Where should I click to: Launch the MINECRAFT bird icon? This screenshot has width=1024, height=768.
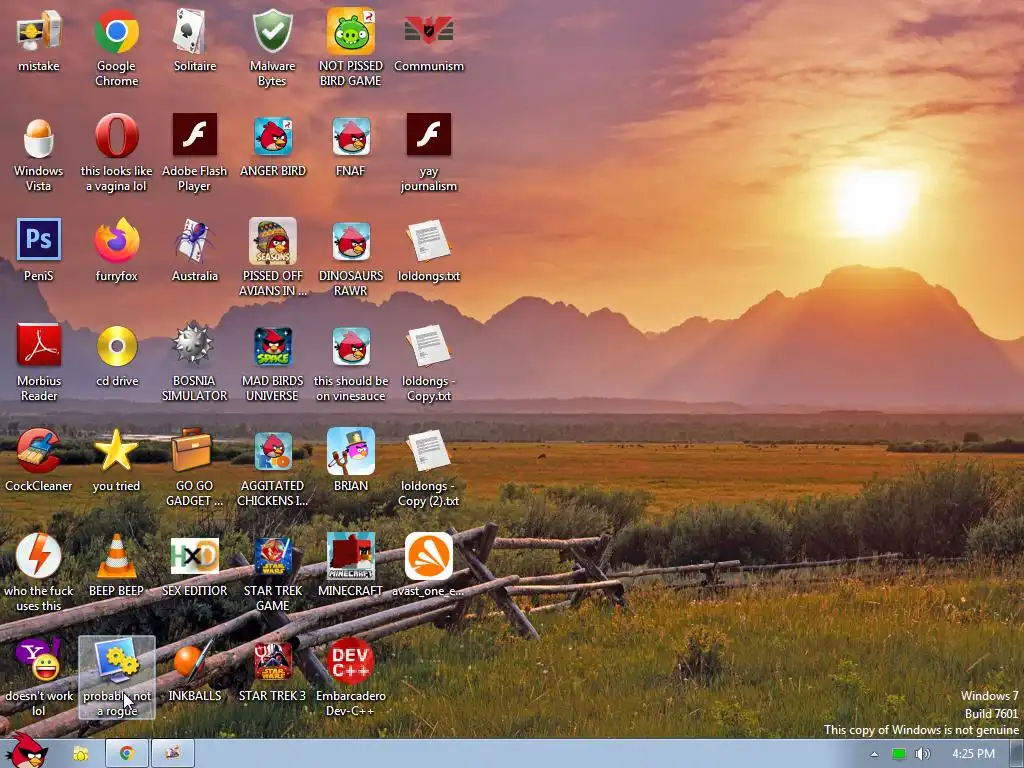(351, 556)
